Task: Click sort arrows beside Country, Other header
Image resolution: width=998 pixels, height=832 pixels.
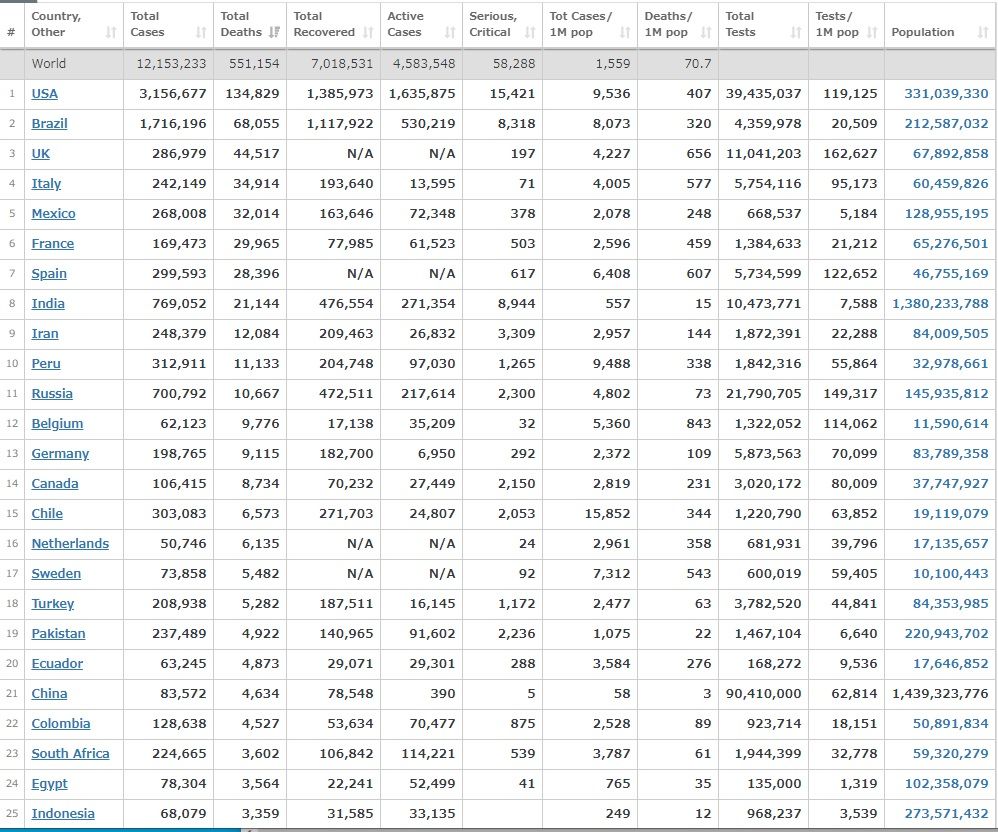Action: click(x=110, y=33)
